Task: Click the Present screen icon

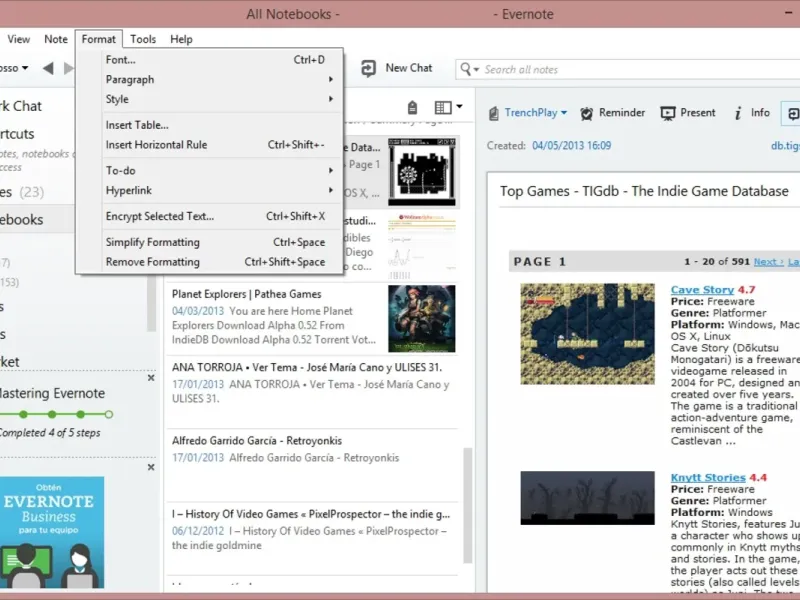Action: [668, 113]
